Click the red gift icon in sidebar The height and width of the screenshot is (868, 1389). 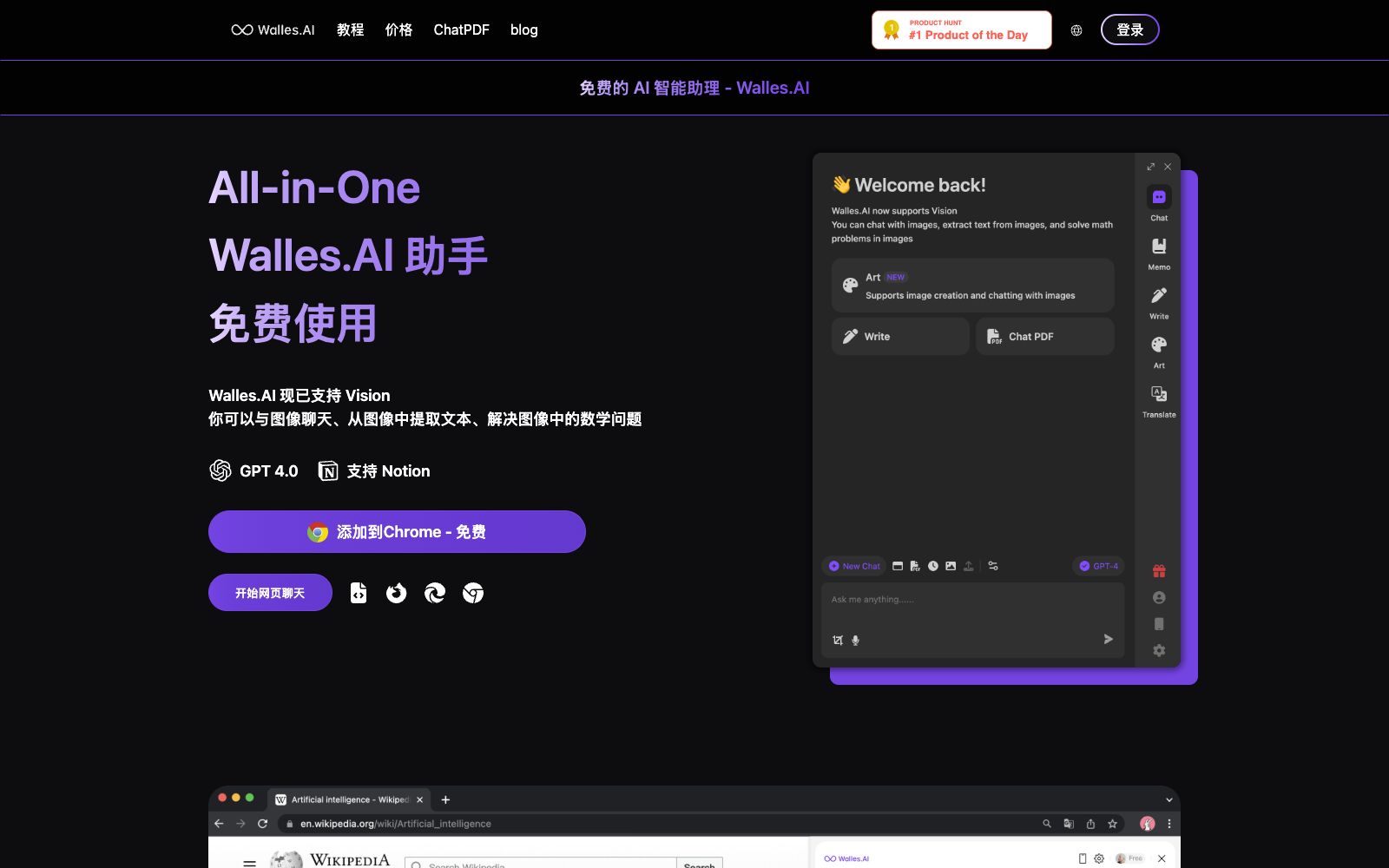(1159, 571)
